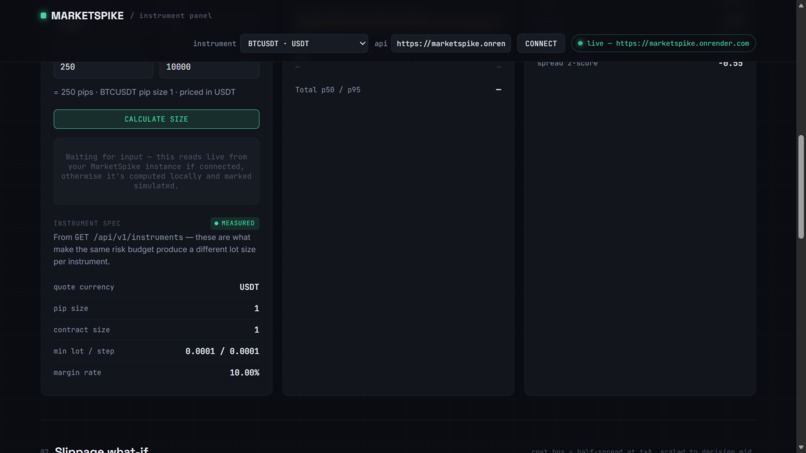Click the 'contract size' row value 1

257,330
